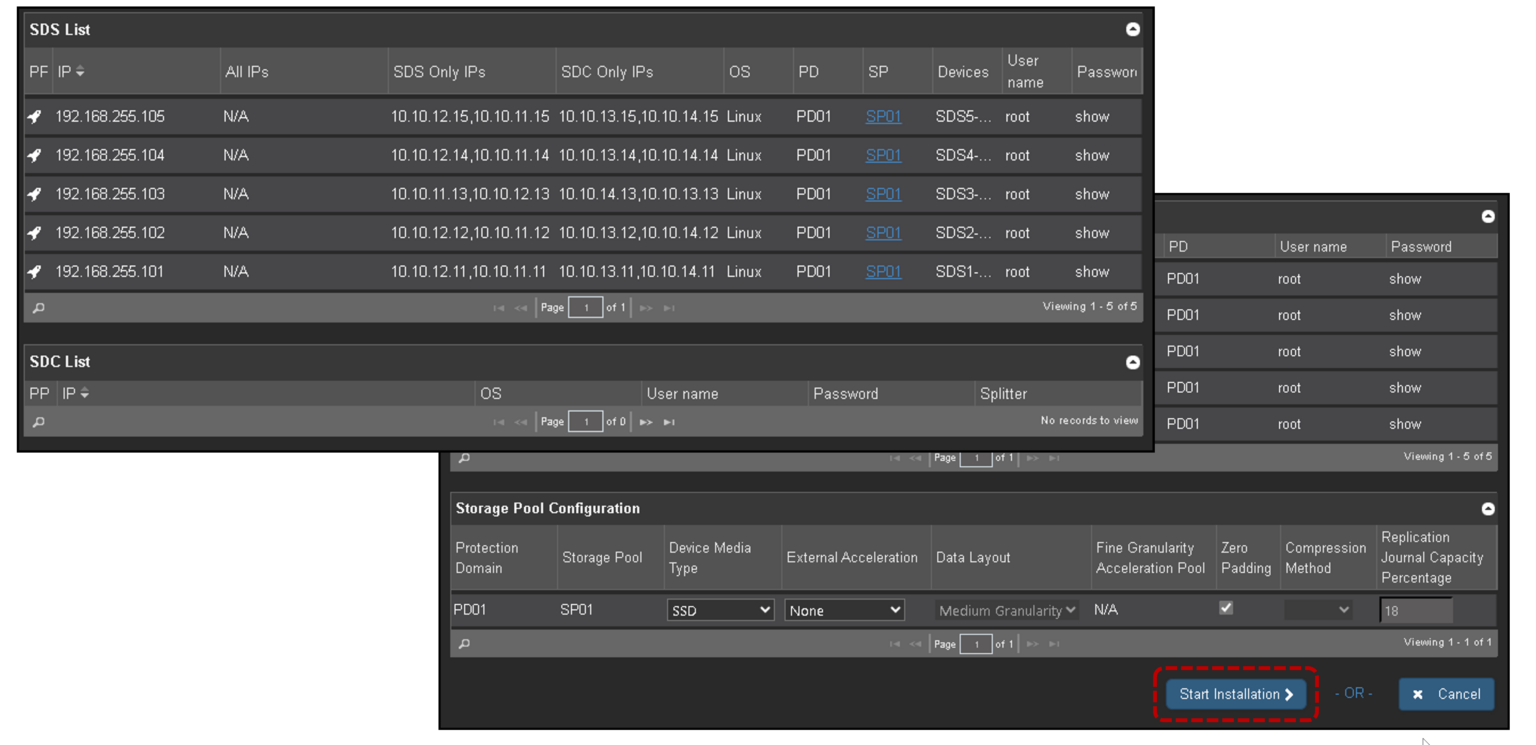
Task: Collapse the SDC List panel
Action: click(x=1133, y=362)
